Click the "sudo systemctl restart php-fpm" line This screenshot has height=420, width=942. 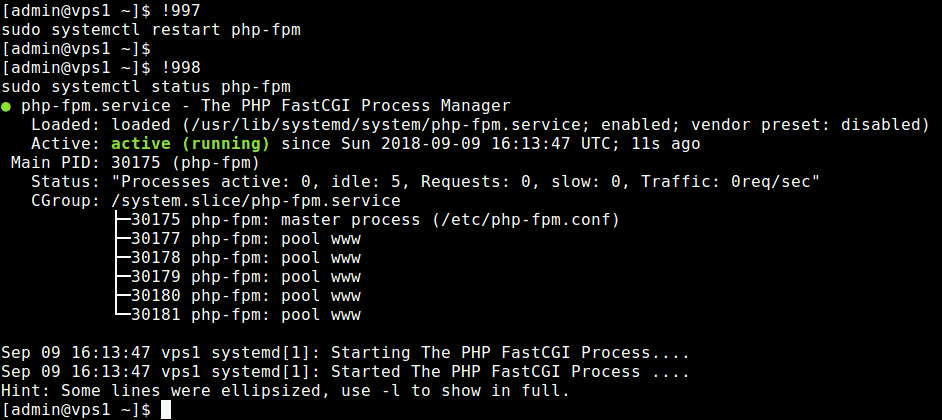[151, 30]
